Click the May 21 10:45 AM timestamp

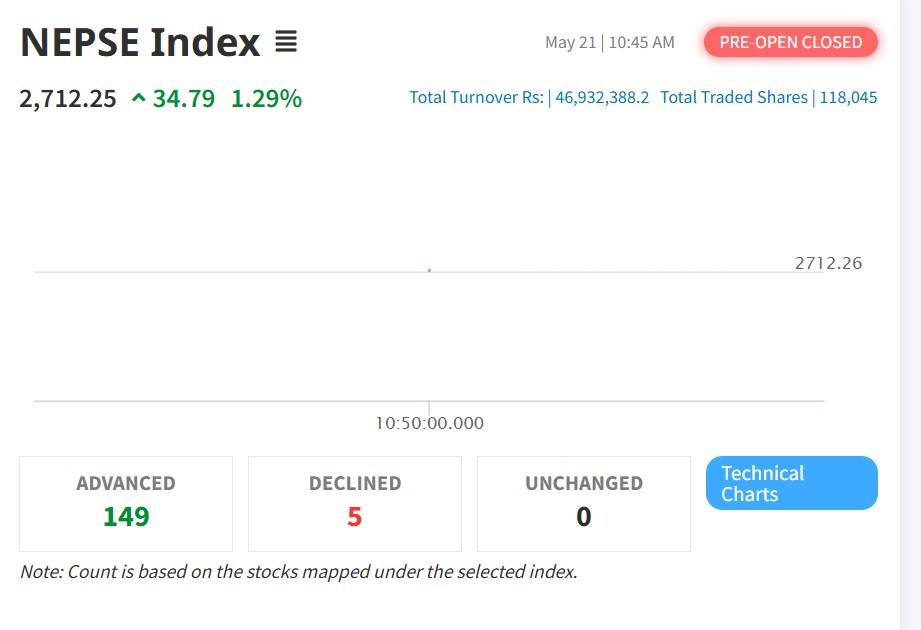[610, 42]
